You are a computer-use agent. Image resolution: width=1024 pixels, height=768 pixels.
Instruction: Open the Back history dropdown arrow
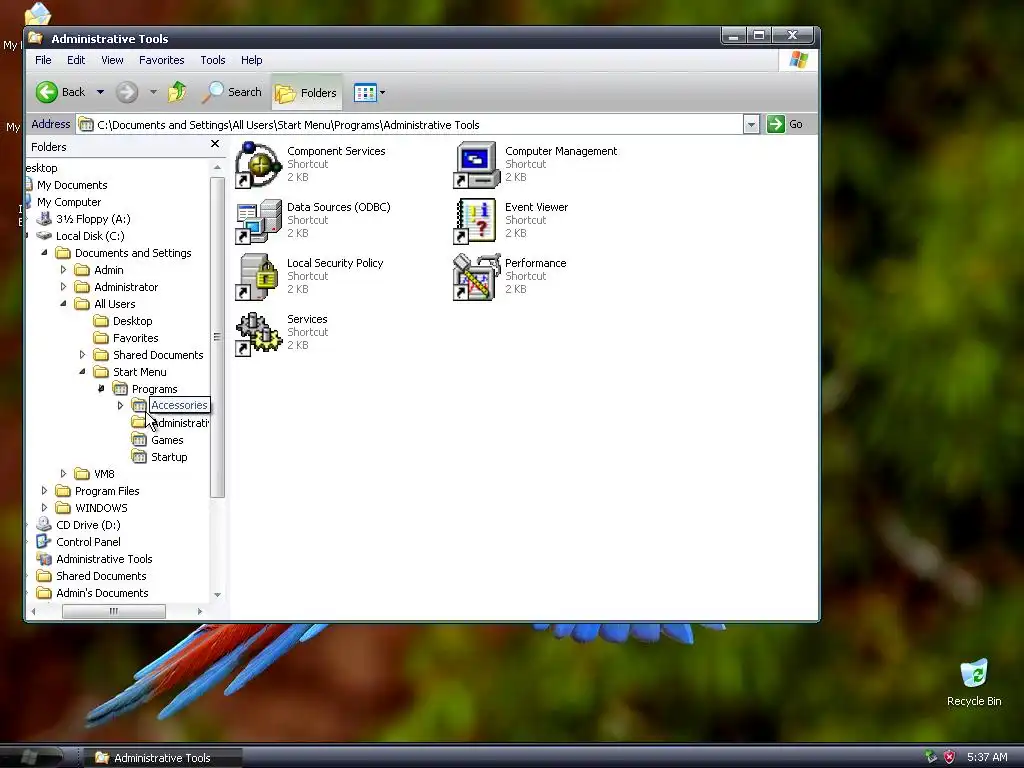click(x=101, y=92)
